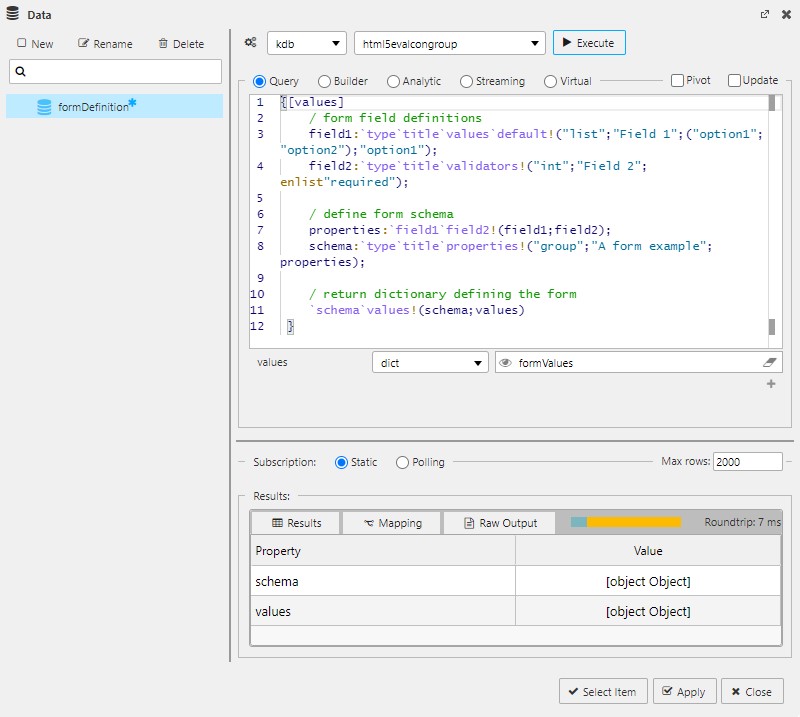Click the pop-out window icon in title bar

765,15
